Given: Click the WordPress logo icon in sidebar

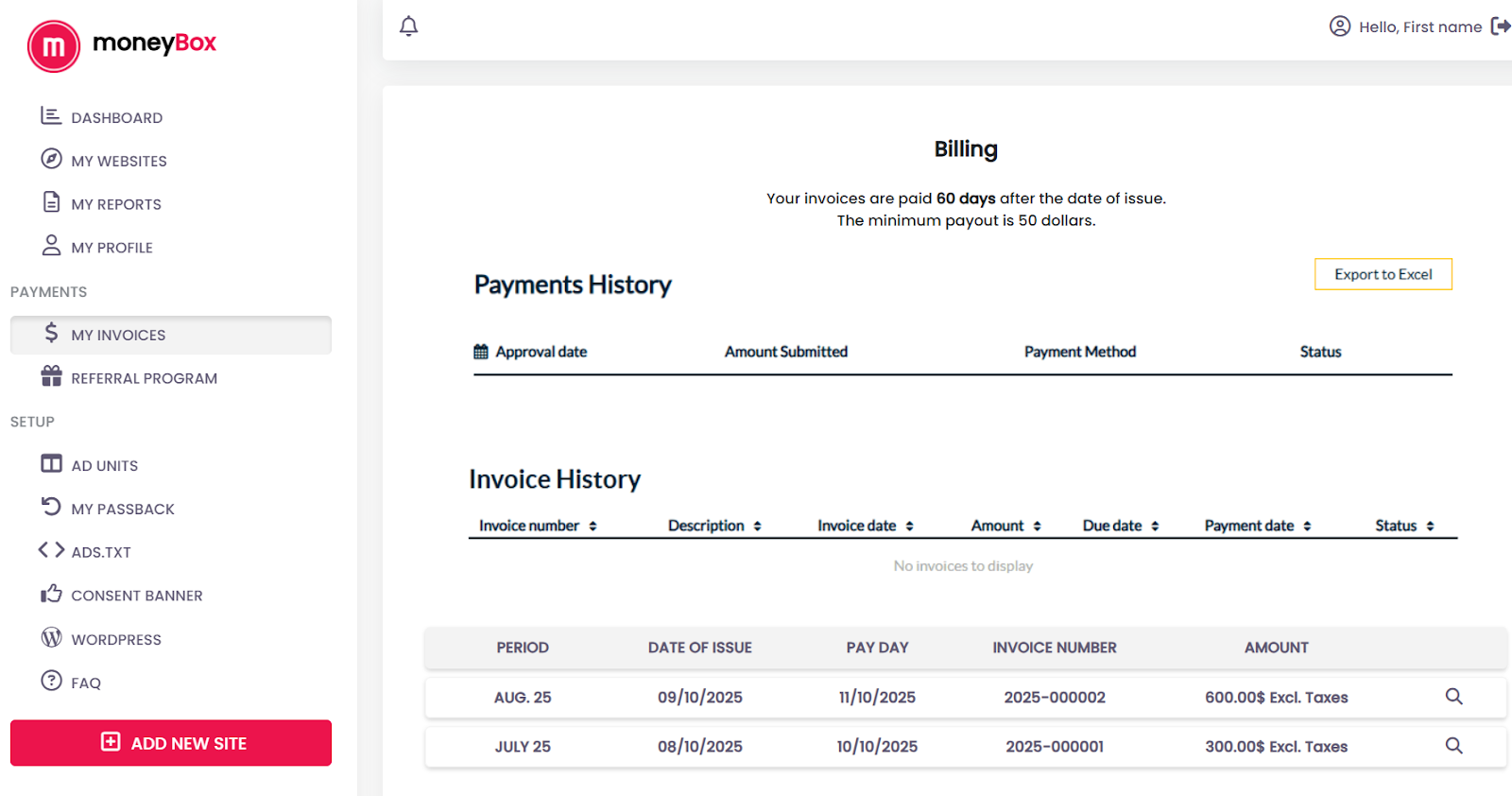Looking at the screenshot, I should click(51, 638).
